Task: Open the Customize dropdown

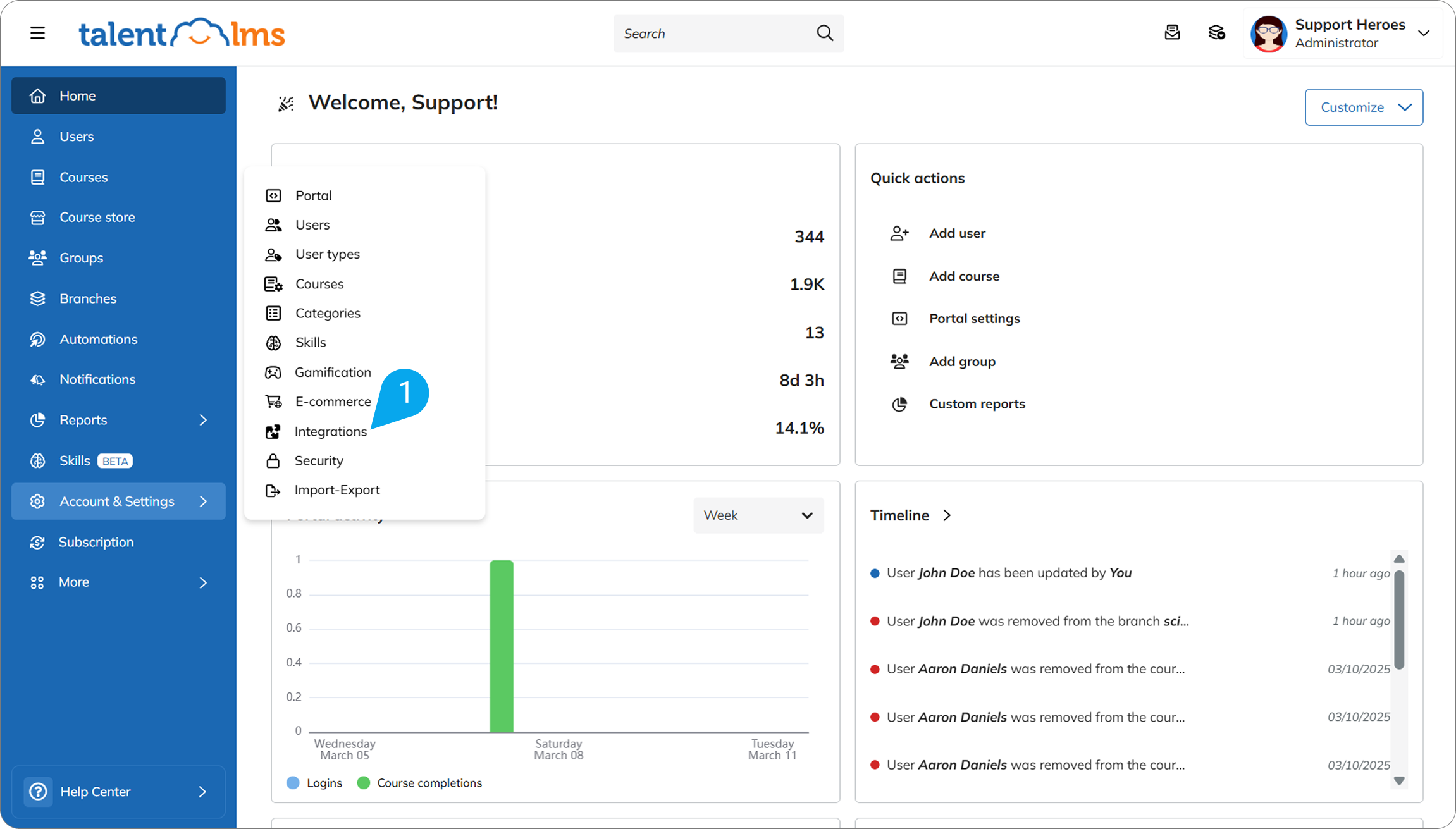Action: [x=1364, y=107]
